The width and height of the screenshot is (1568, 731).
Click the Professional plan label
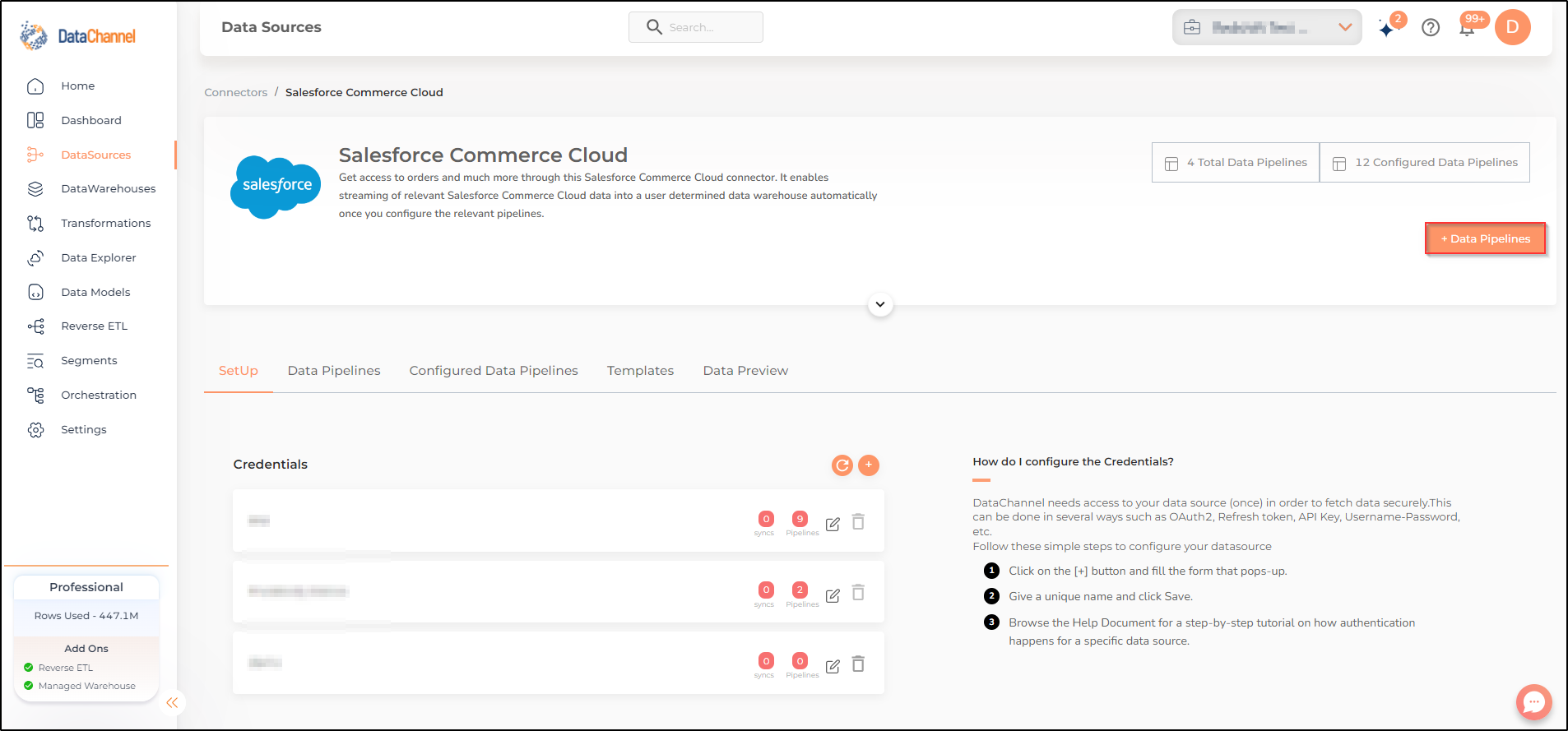[x=86, y=587]
